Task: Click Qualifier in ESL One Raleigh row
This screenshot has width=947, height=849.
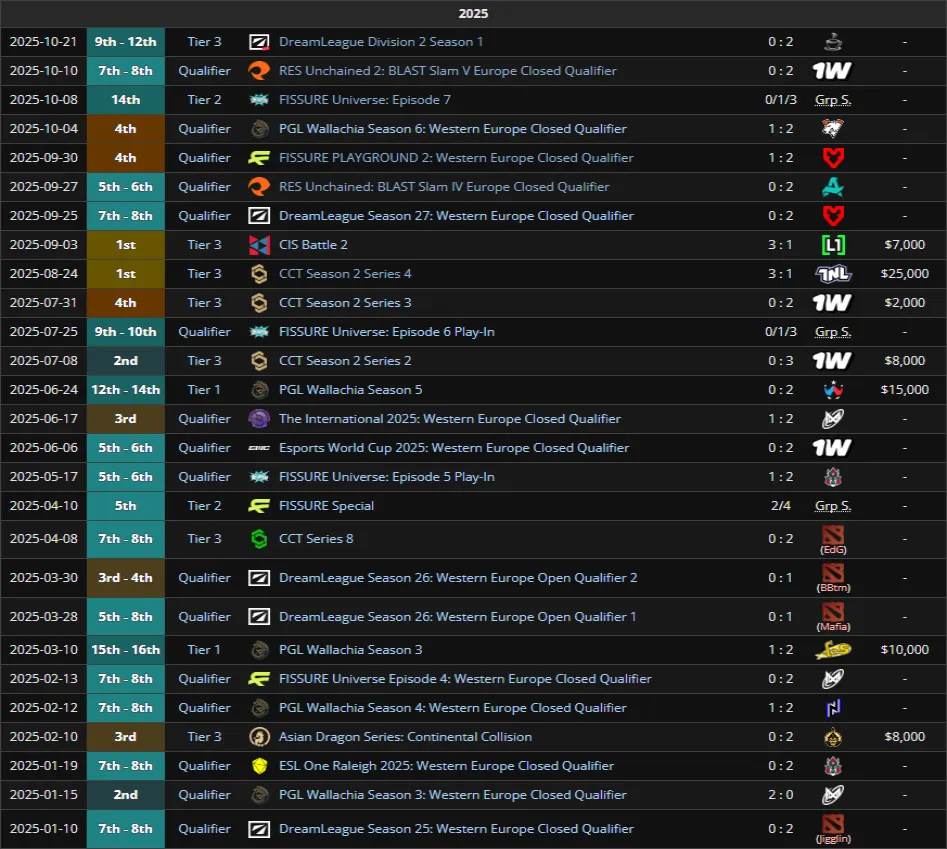Action: [204, 766]
